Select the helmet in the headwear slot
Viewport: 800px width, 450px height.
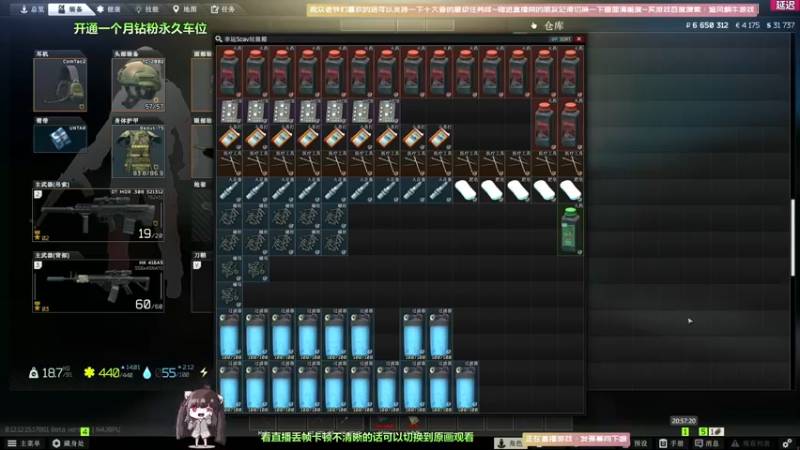(x=138, y=84)
